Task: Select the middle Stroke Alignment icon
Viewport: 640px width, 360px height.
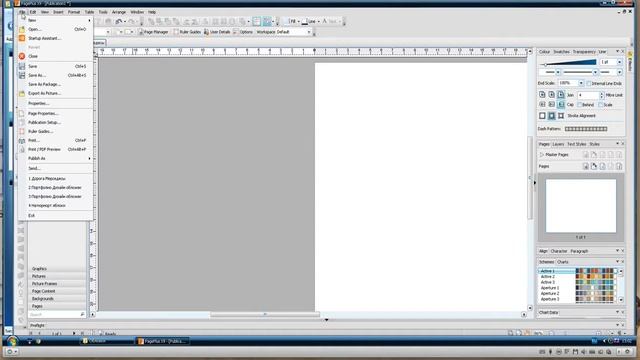Action: point(551,116)
